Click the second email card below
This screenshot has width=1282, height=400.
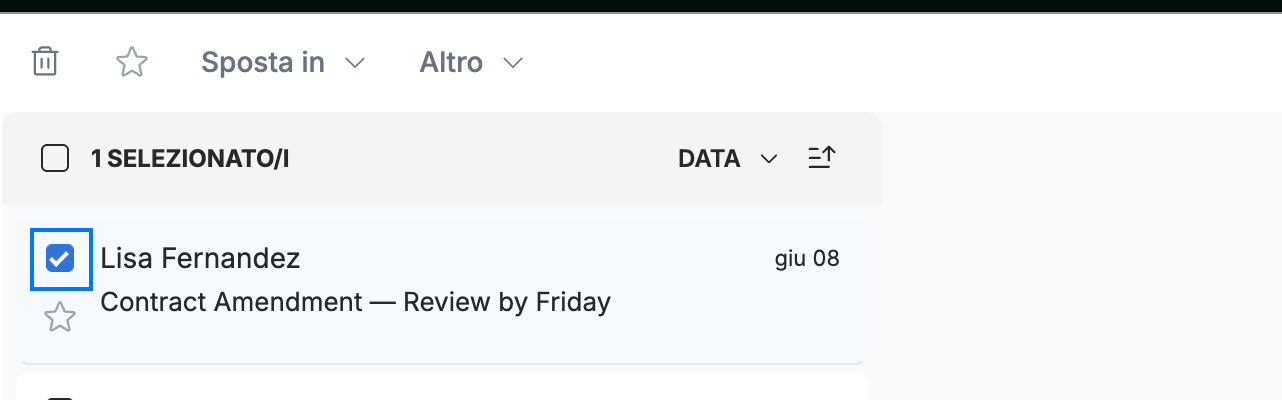click(x=441, y=386)
